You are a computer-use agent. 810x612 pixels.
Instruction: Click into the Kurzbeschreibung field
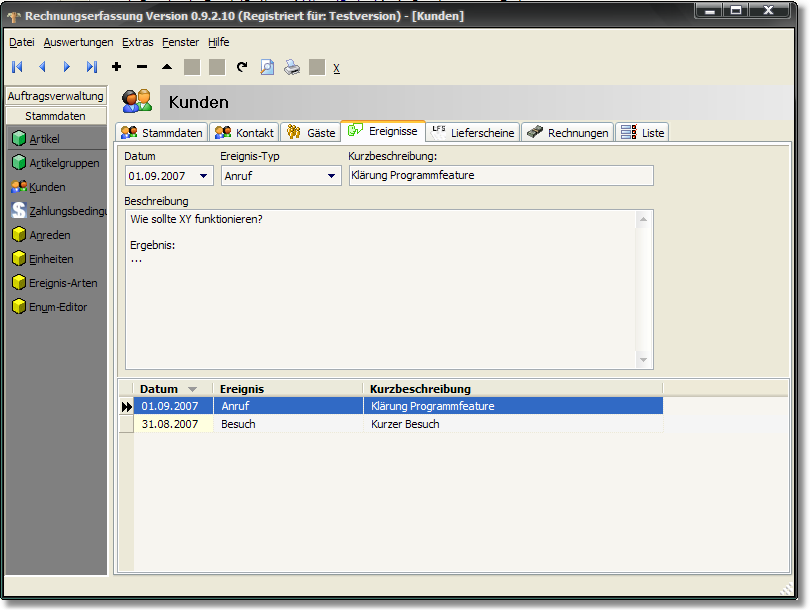(x=501, y=176)
